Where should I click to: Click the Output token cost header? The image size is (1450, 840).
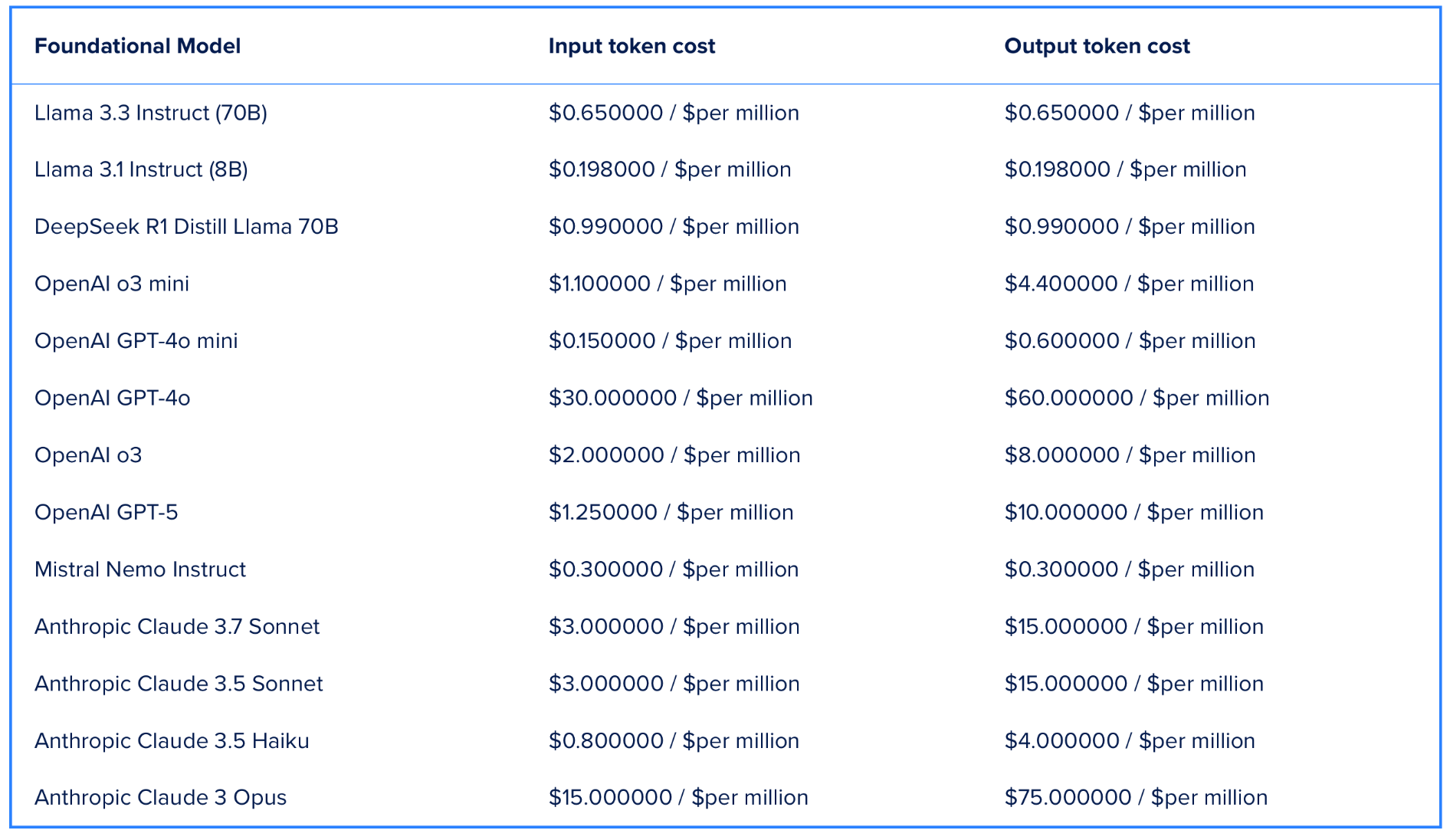click(1097, 46)
